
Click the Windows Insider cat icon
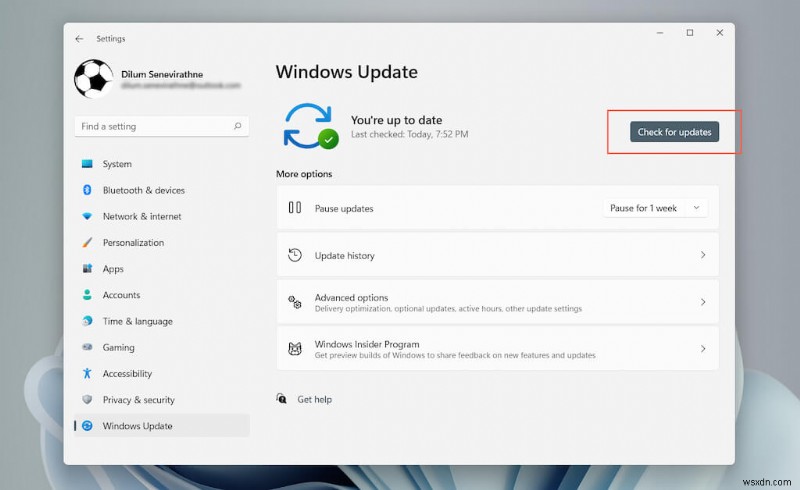coord(294,349)
